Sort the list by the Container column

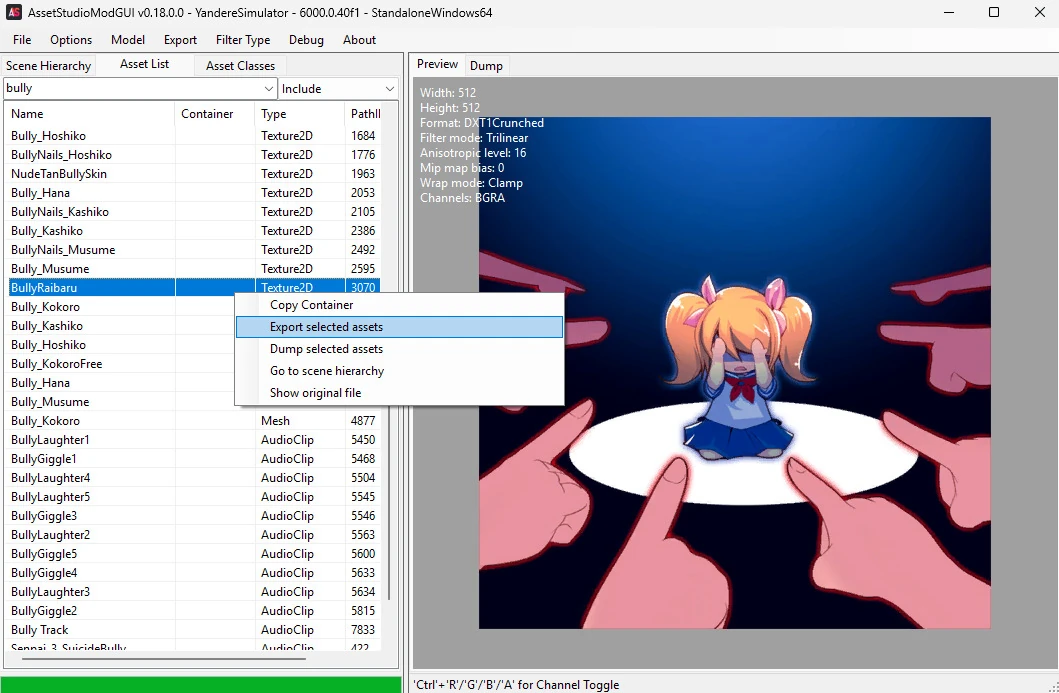215,113
